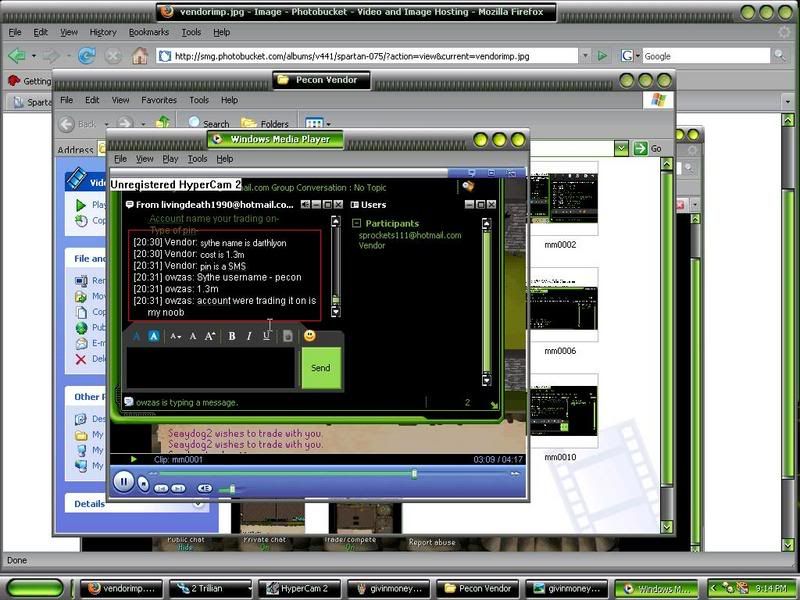Open Pecon Vendor Favorites menu
The image size is (800, 600).
click(159, 100)
